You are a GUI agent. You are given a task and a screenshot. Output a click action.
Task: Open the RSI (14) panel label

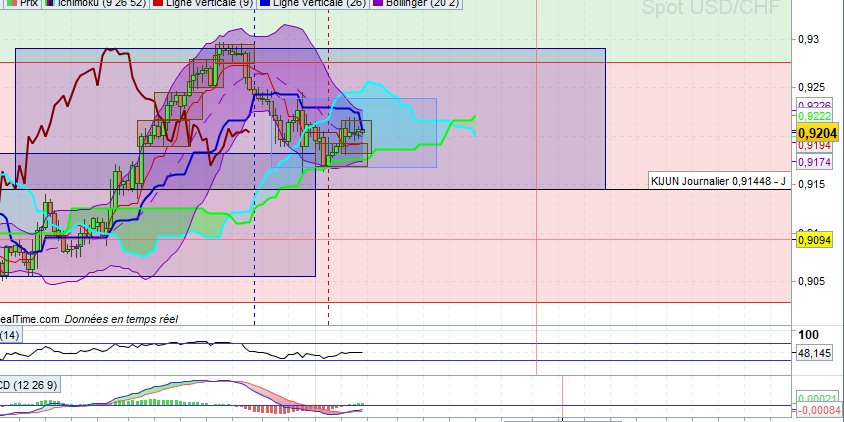point(10,335)
